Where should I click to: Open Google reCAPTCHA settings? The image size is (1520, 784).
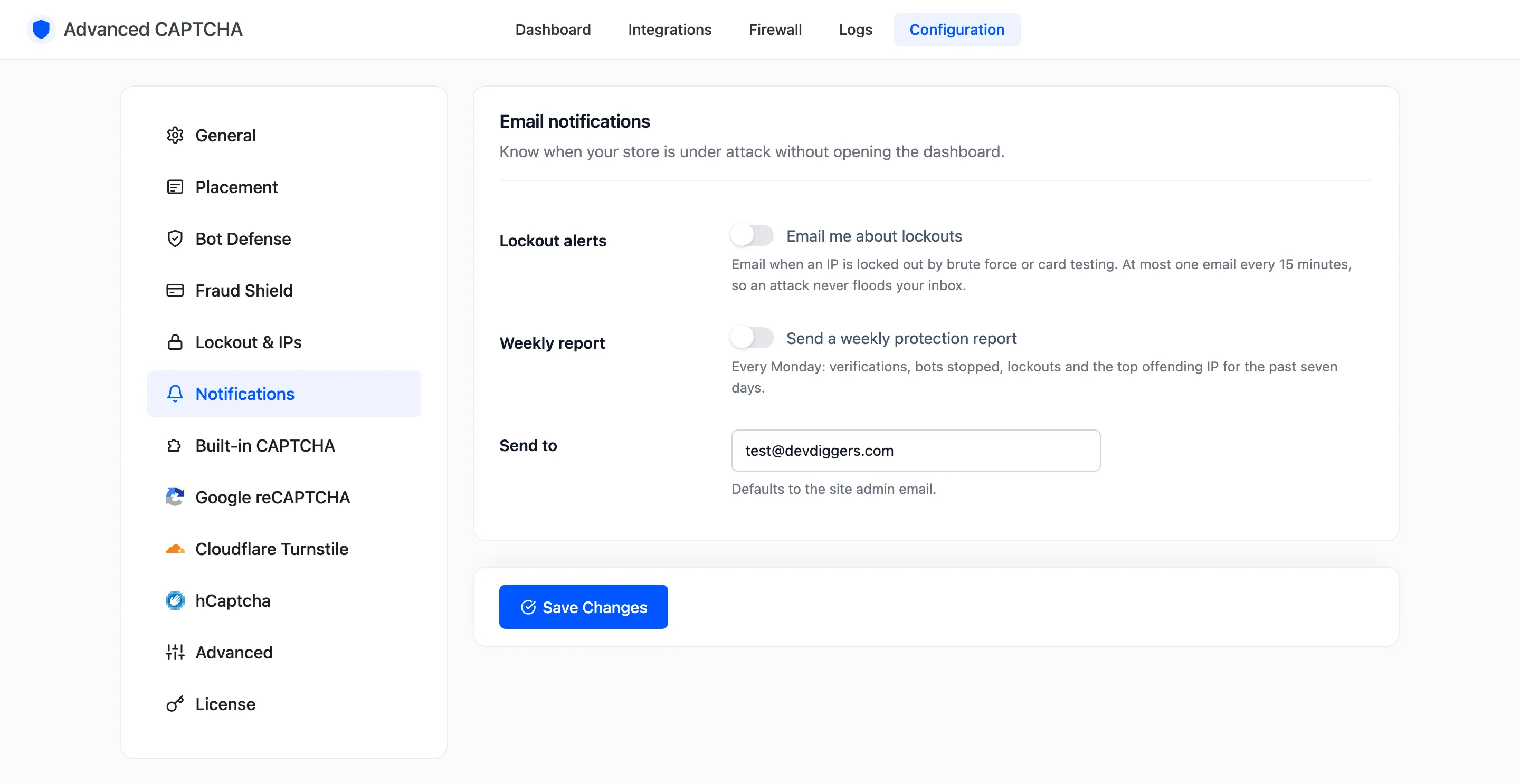click(x=284, y=498)
